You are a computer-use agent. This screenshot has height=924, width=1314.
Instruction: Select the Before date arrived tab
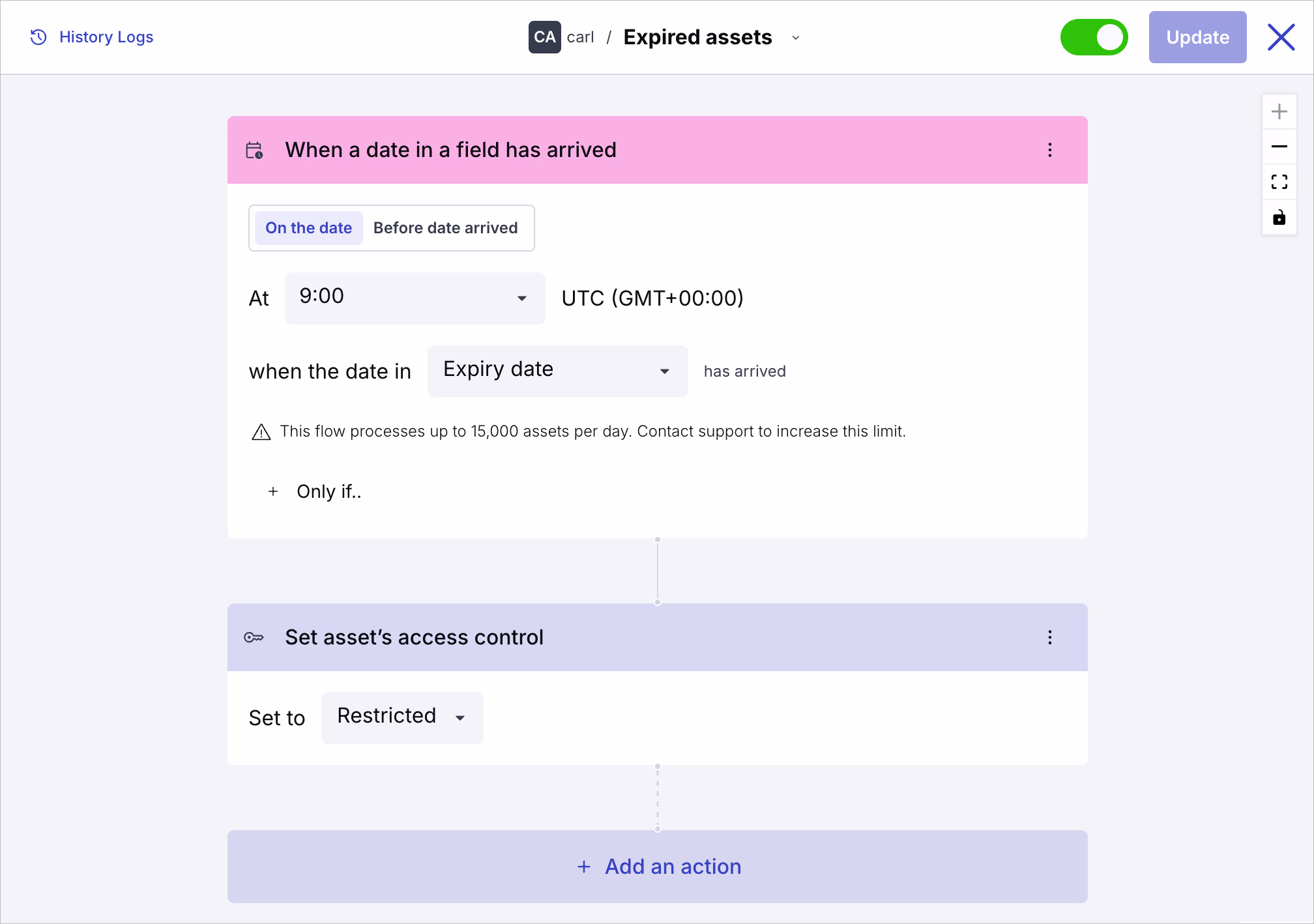446,228
